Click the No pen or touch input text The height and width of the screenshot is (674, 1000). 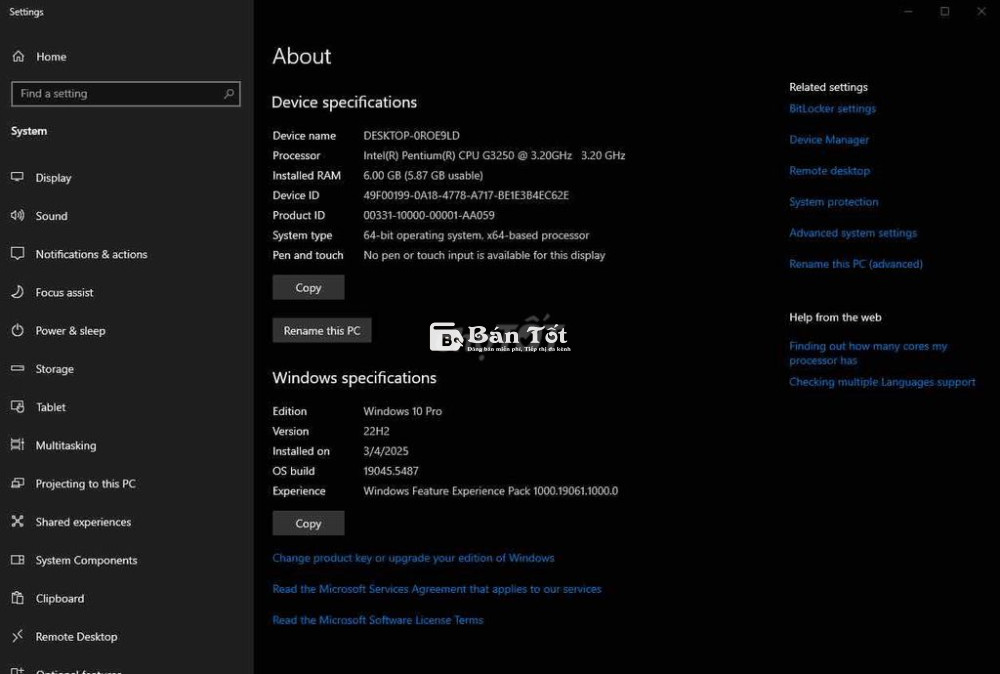484,255
